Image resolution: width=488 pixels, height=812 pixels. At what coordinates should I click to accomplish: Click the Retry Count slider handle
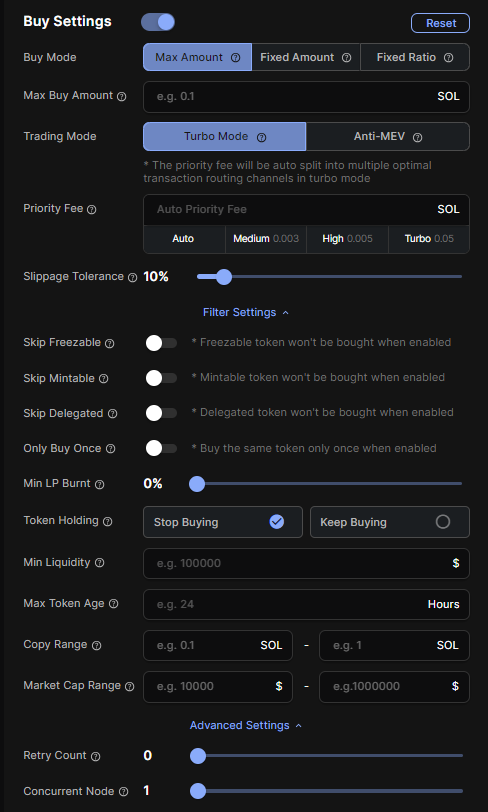point(198,756)
